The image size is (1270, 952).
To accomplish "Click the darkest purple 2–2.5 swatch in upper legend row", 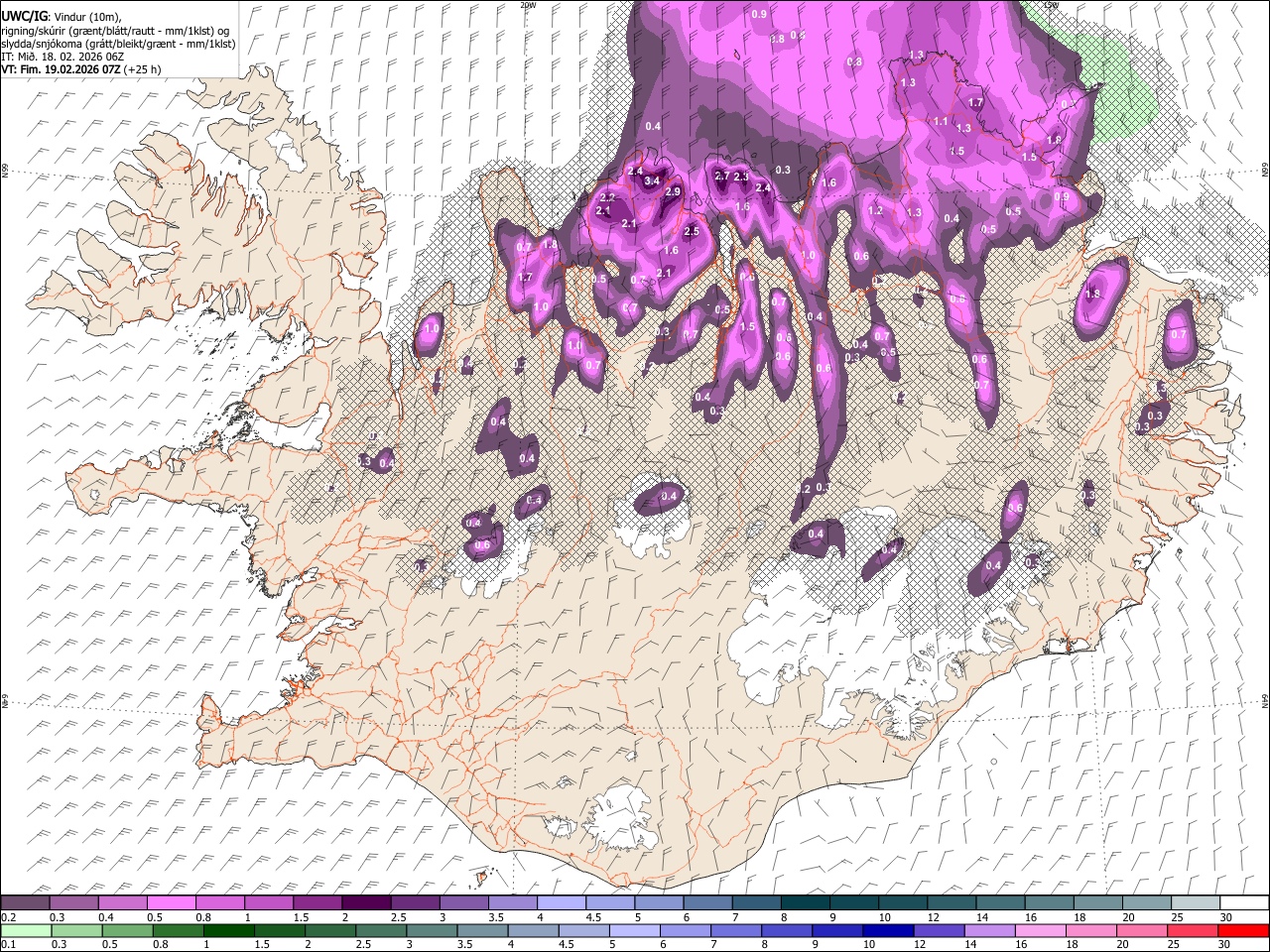I will pos(366,902).
